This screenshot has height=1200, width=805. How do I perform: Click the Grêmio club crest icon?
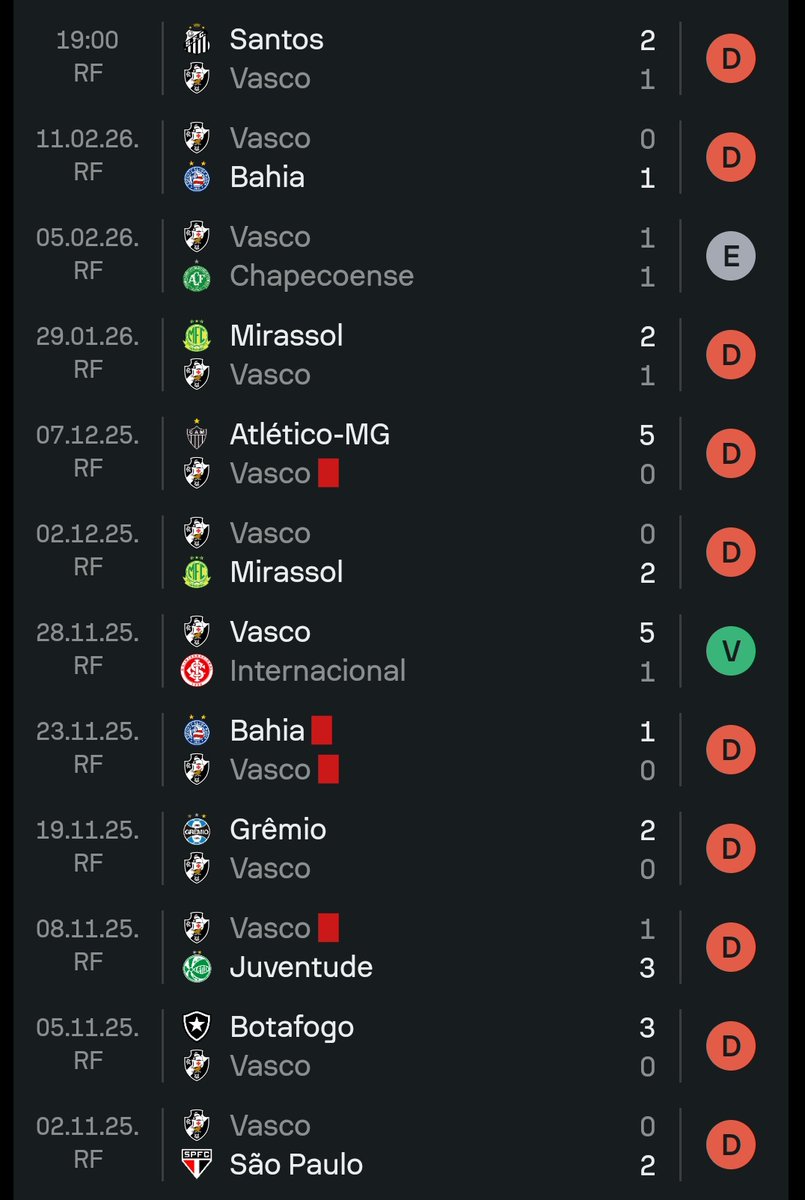197,829
